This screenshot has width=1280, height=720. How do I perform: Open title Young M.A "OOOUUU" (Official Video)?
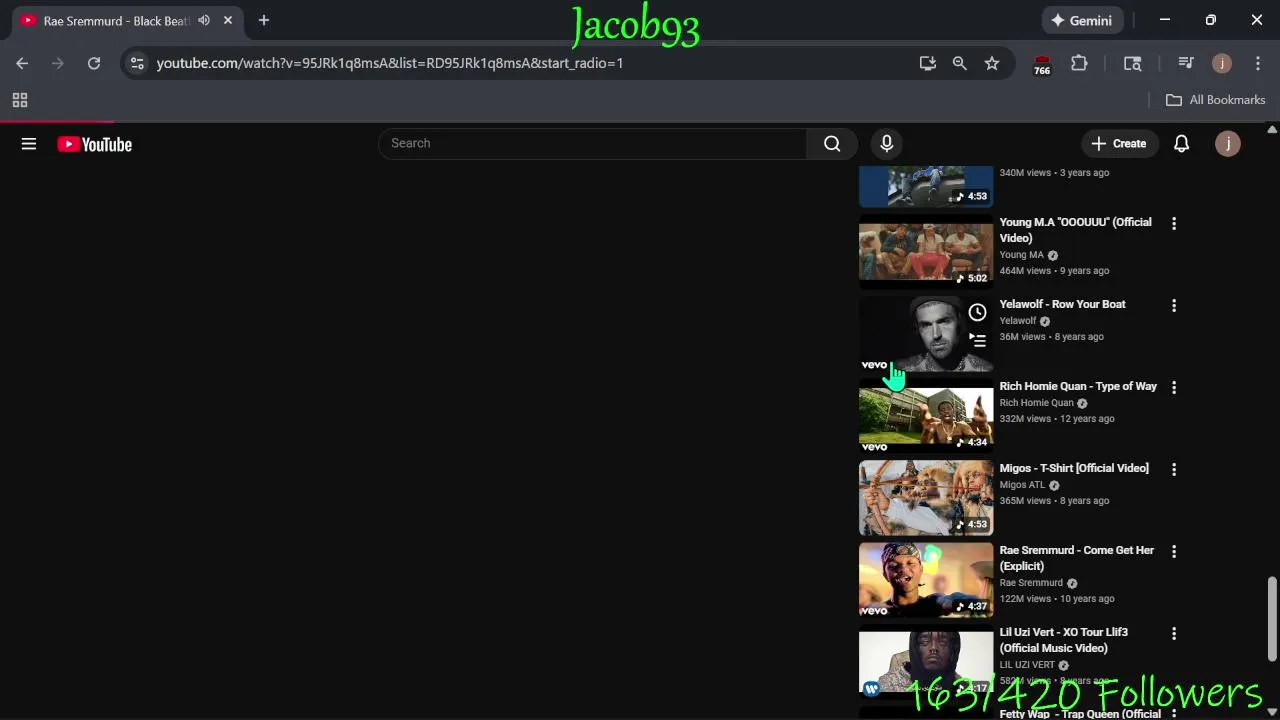[1075, 230]
